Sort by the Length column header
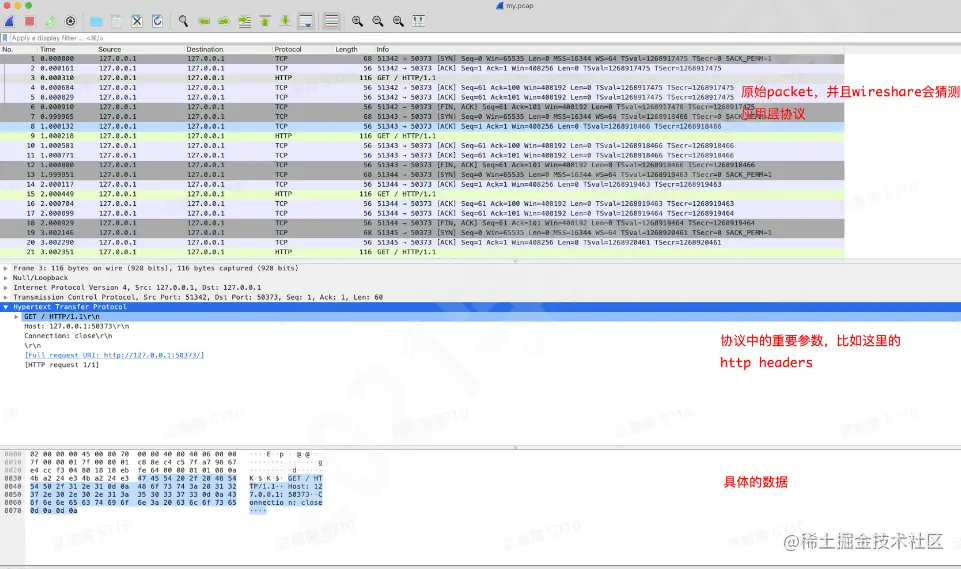 [x=346, y=49]
